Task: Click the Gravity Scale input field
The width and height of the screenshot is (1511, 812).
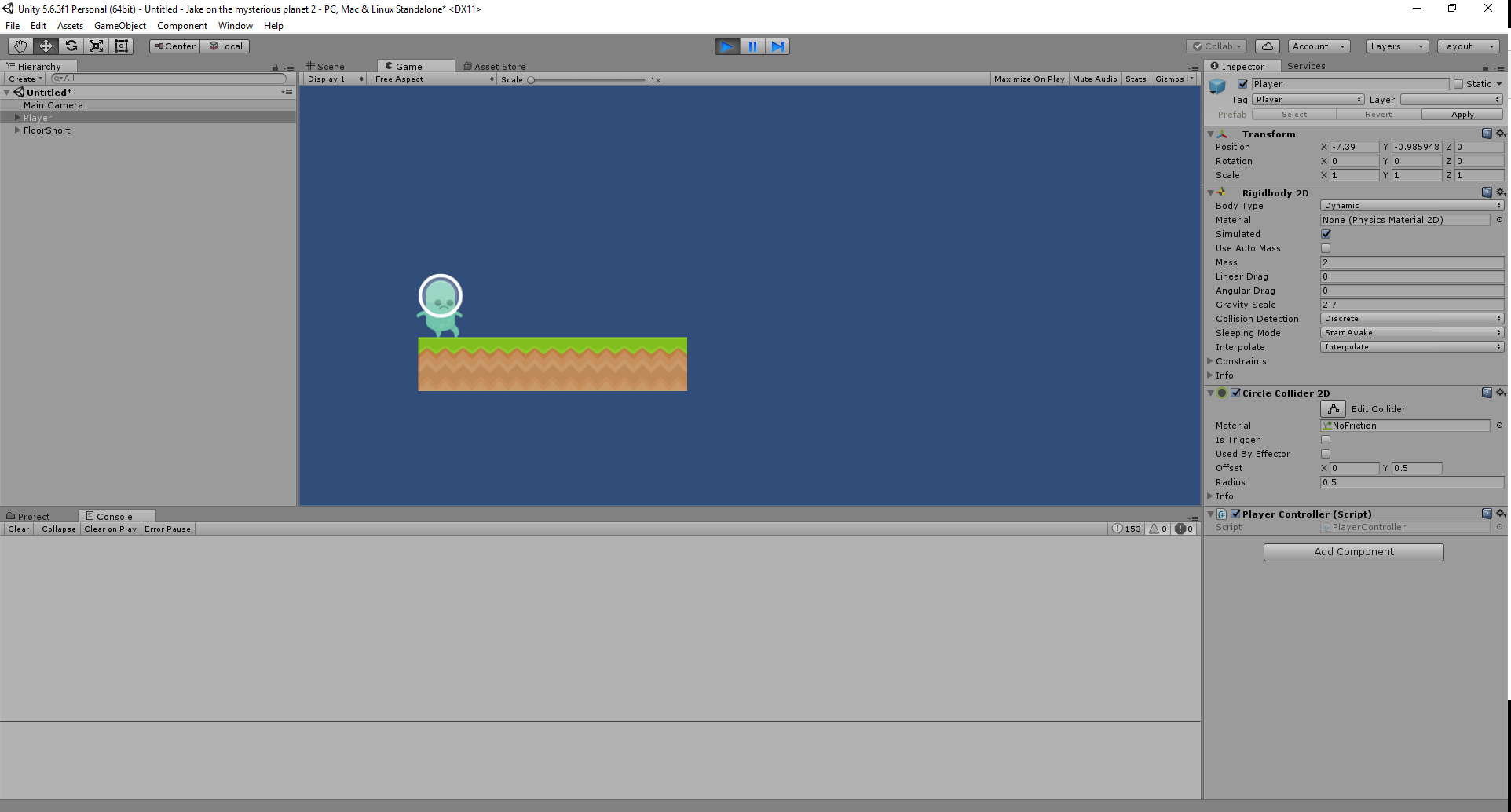Action: click(1412, 305)
